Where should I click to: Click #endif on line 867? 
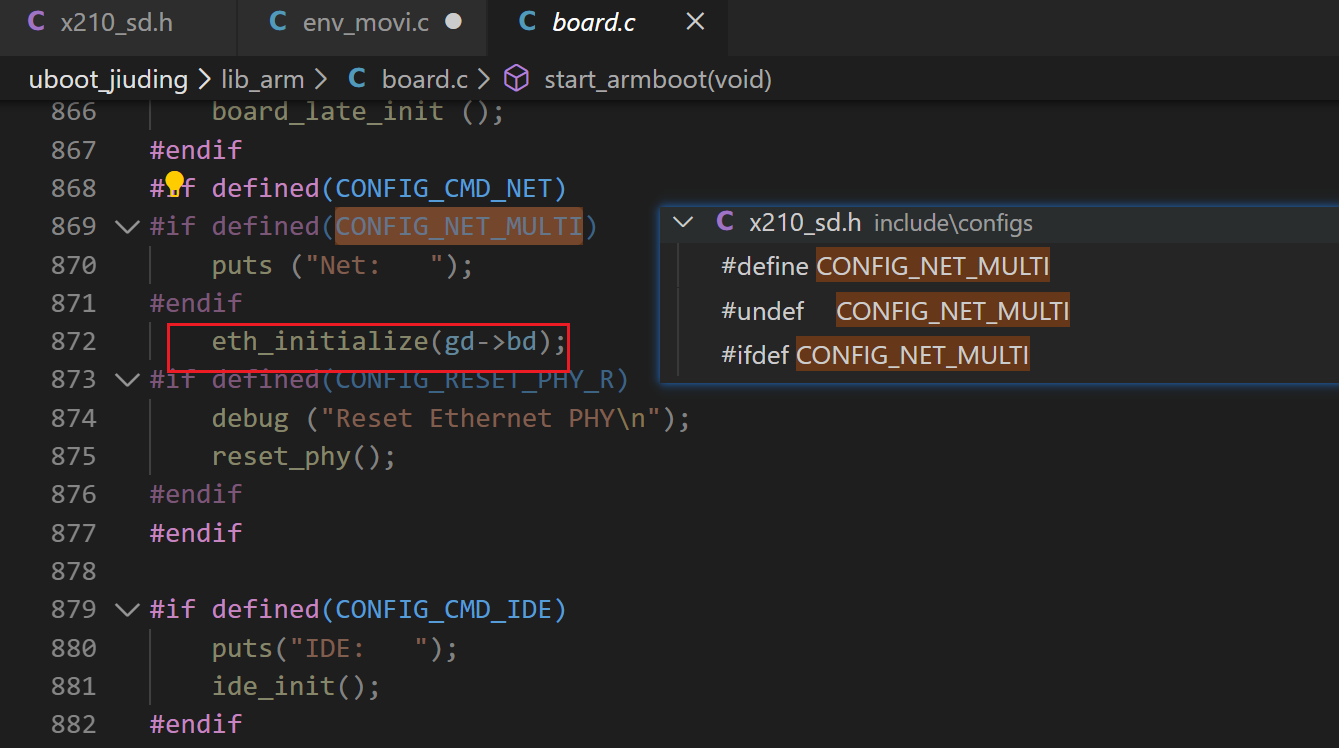196,150
